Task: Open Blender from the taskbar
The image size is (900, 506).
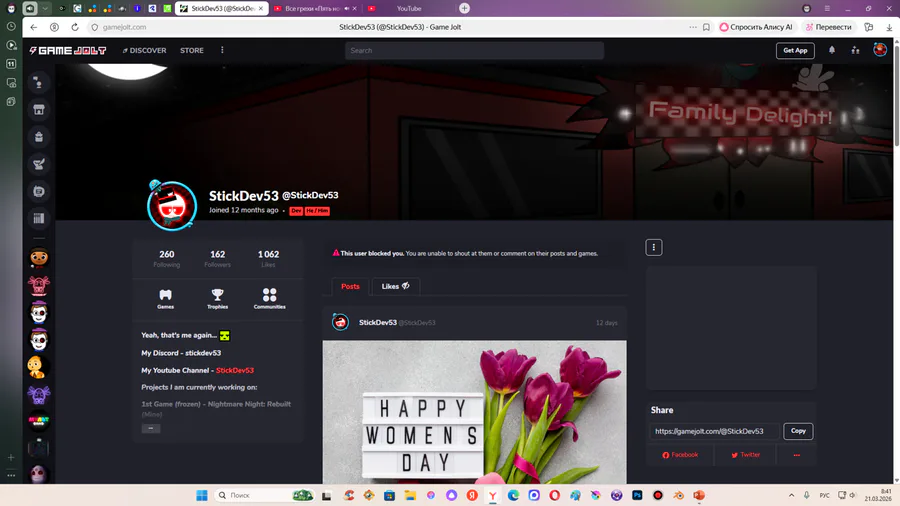Action: pos(678,495)
